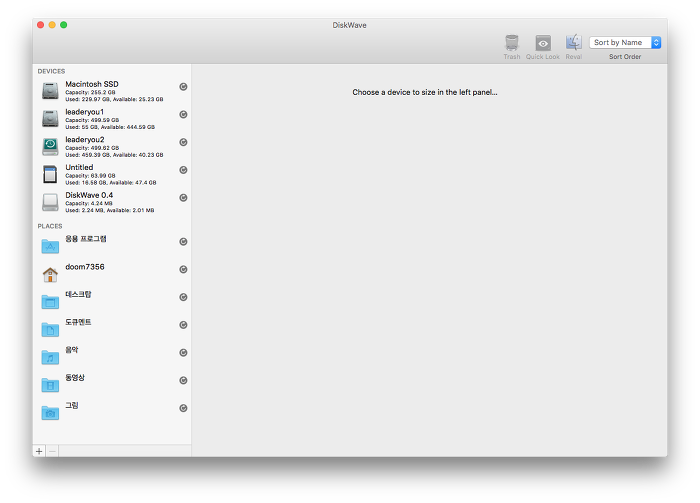The width and height of the screenshot is (700, 503).
Task: Click the refresh arrow for 그림
Action: click(183, 407)
